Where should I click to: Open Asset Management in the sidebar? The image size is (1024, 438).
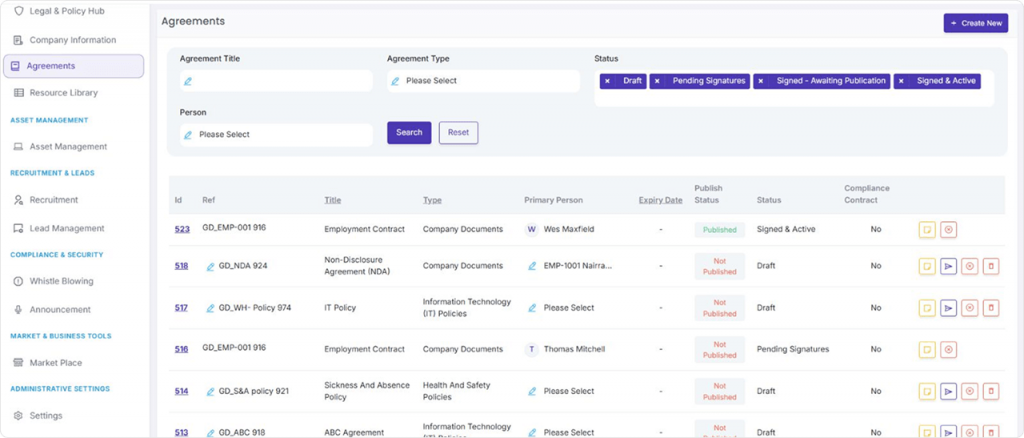pyautogui.click(x=68, y=147)
